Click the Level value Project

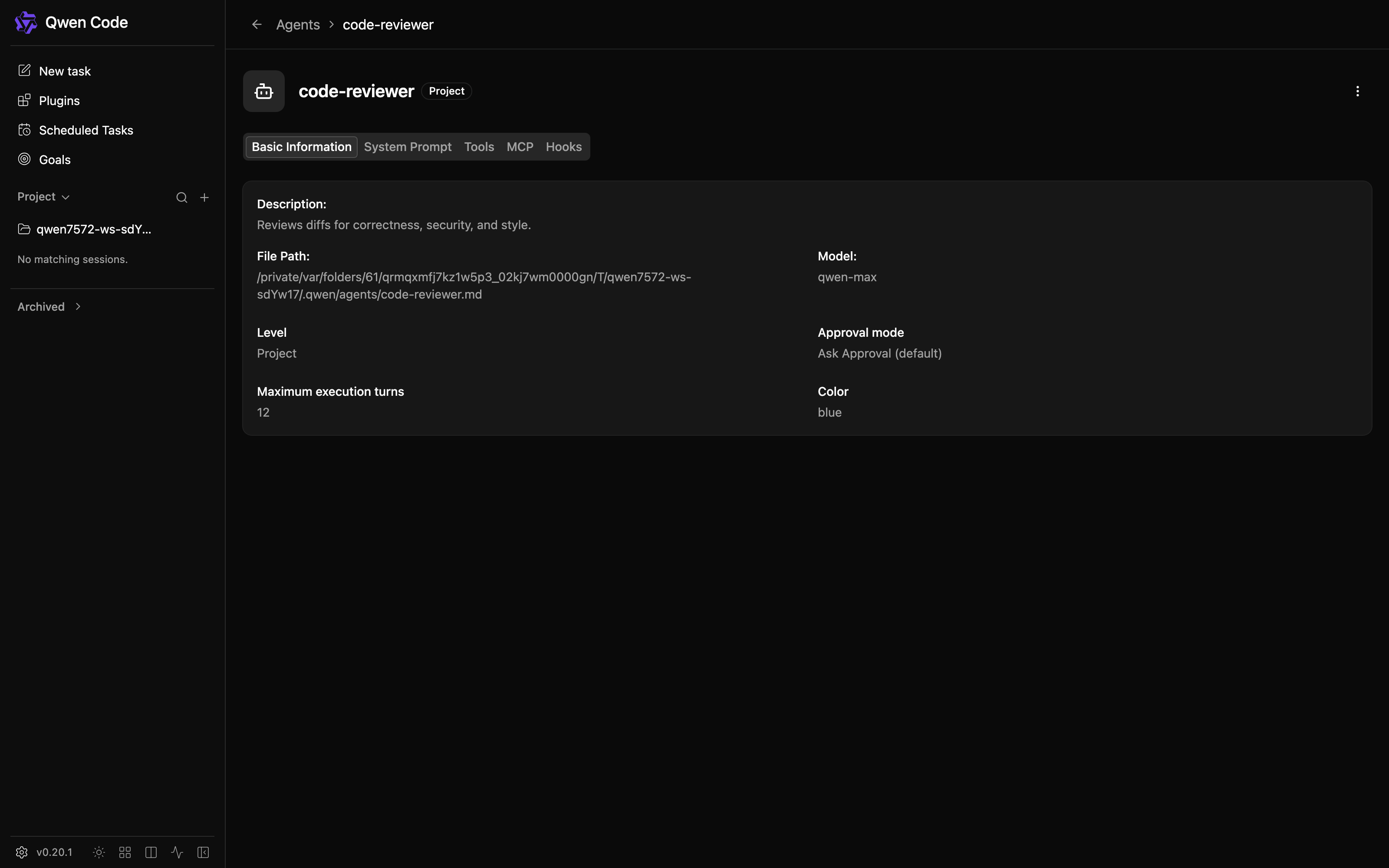coord(276,354)
